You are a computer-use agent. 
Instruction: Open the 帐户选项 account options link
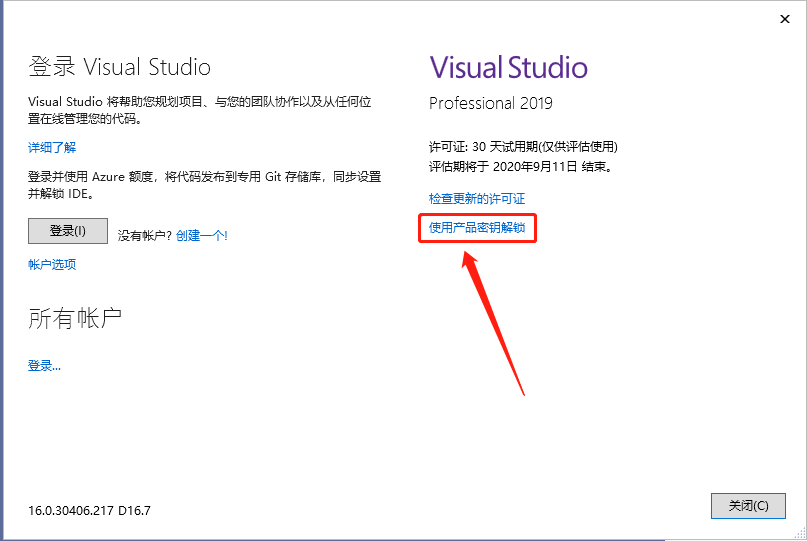click(52, 265)
